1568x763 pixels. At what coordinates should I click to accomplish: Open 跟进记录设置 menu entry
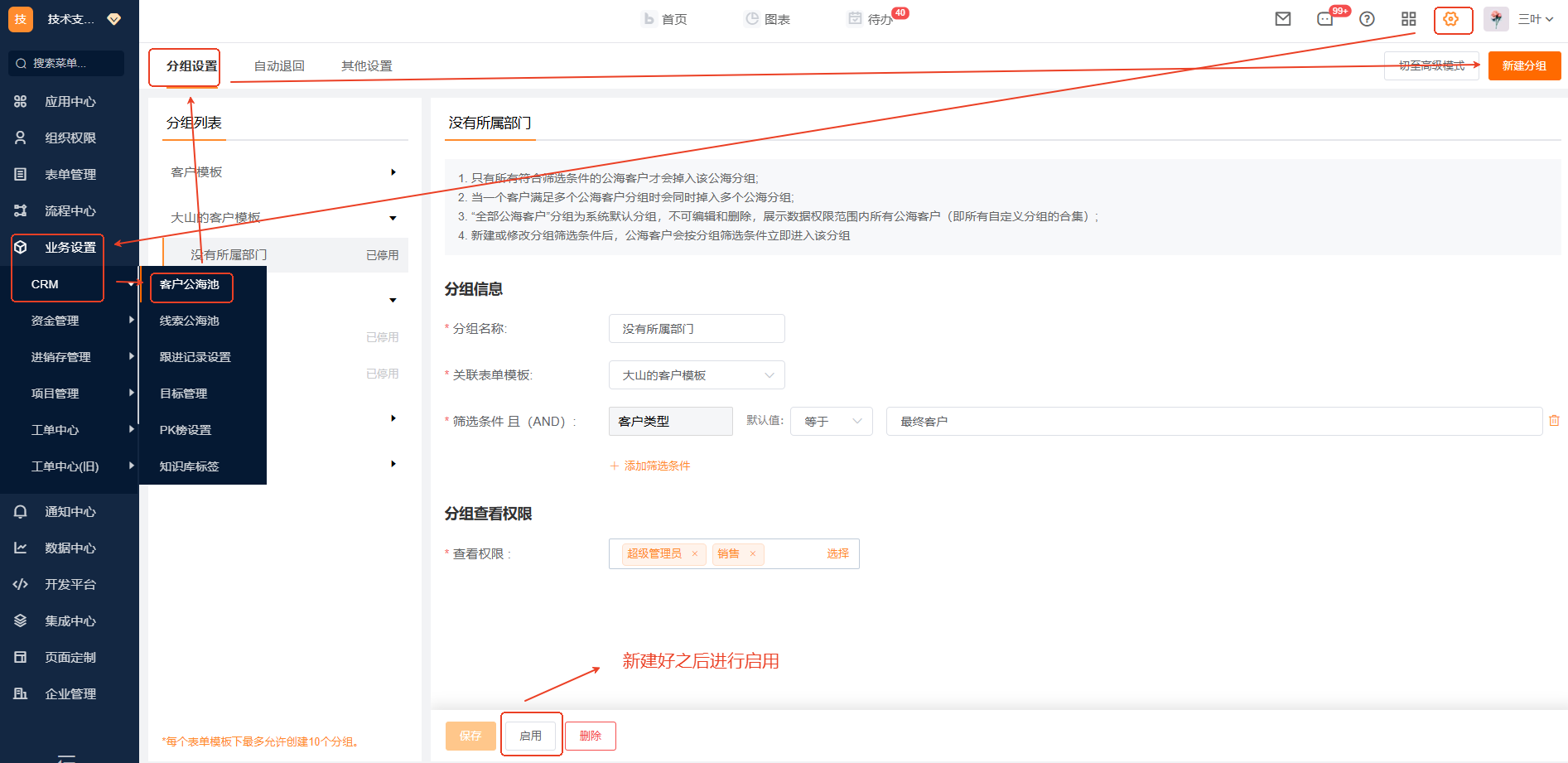tap(195, 357)
